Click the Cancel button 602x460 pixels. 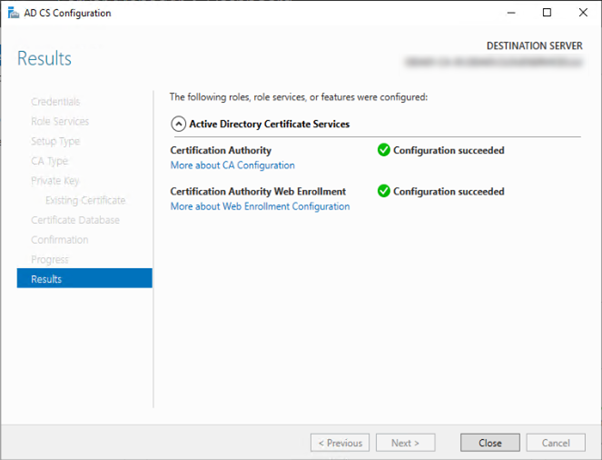(x=555, y=442)
